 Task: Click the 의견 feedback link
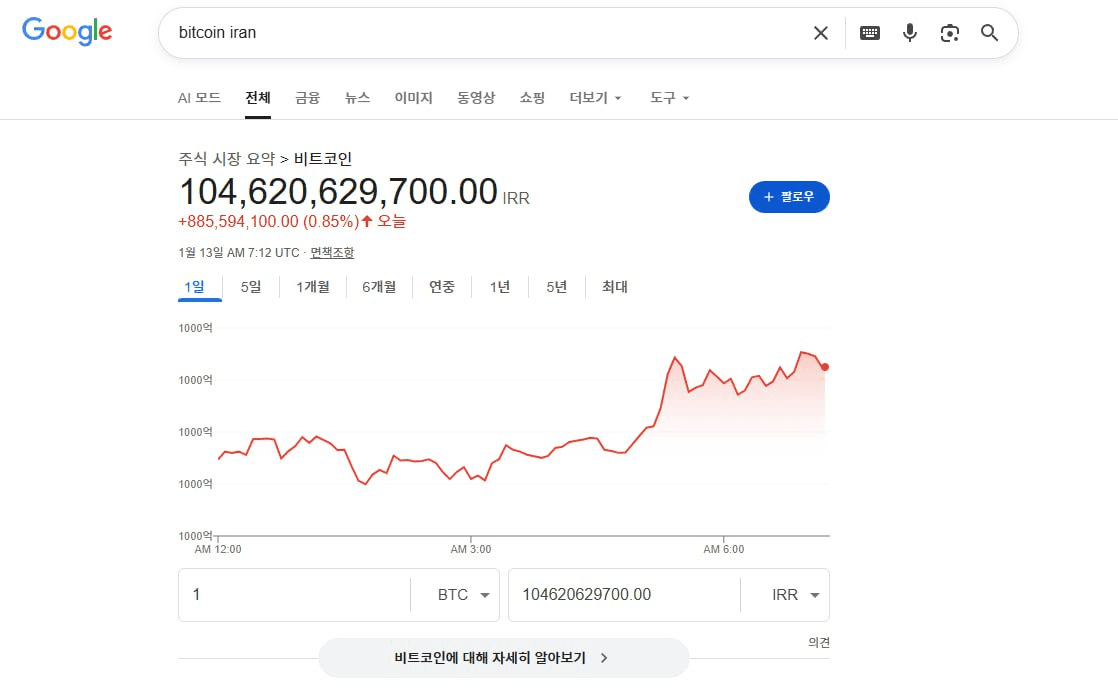pyautogui.click(x=819, y=643)
